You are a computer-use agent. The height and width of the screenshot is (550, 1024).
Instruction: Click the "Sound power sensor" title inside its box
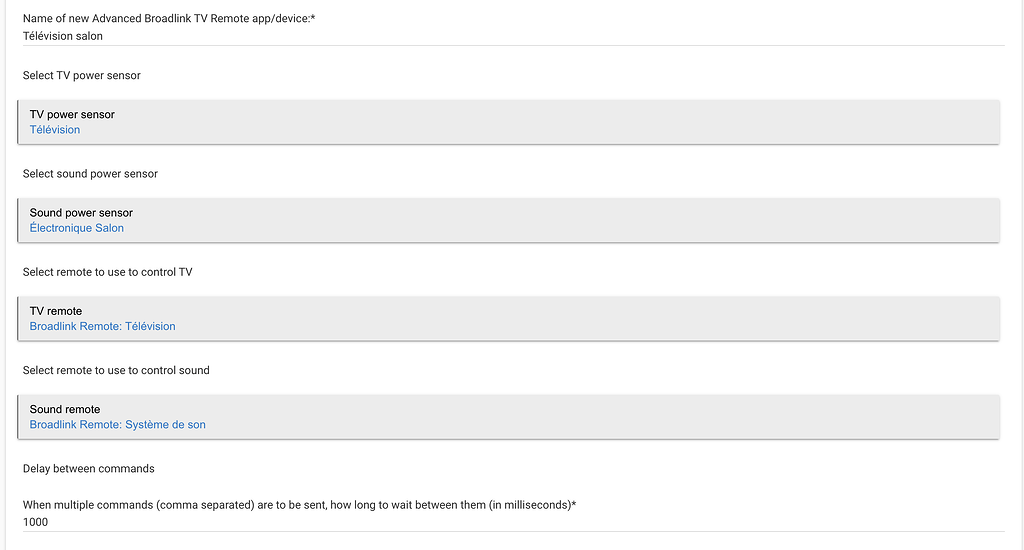(81, 212)
